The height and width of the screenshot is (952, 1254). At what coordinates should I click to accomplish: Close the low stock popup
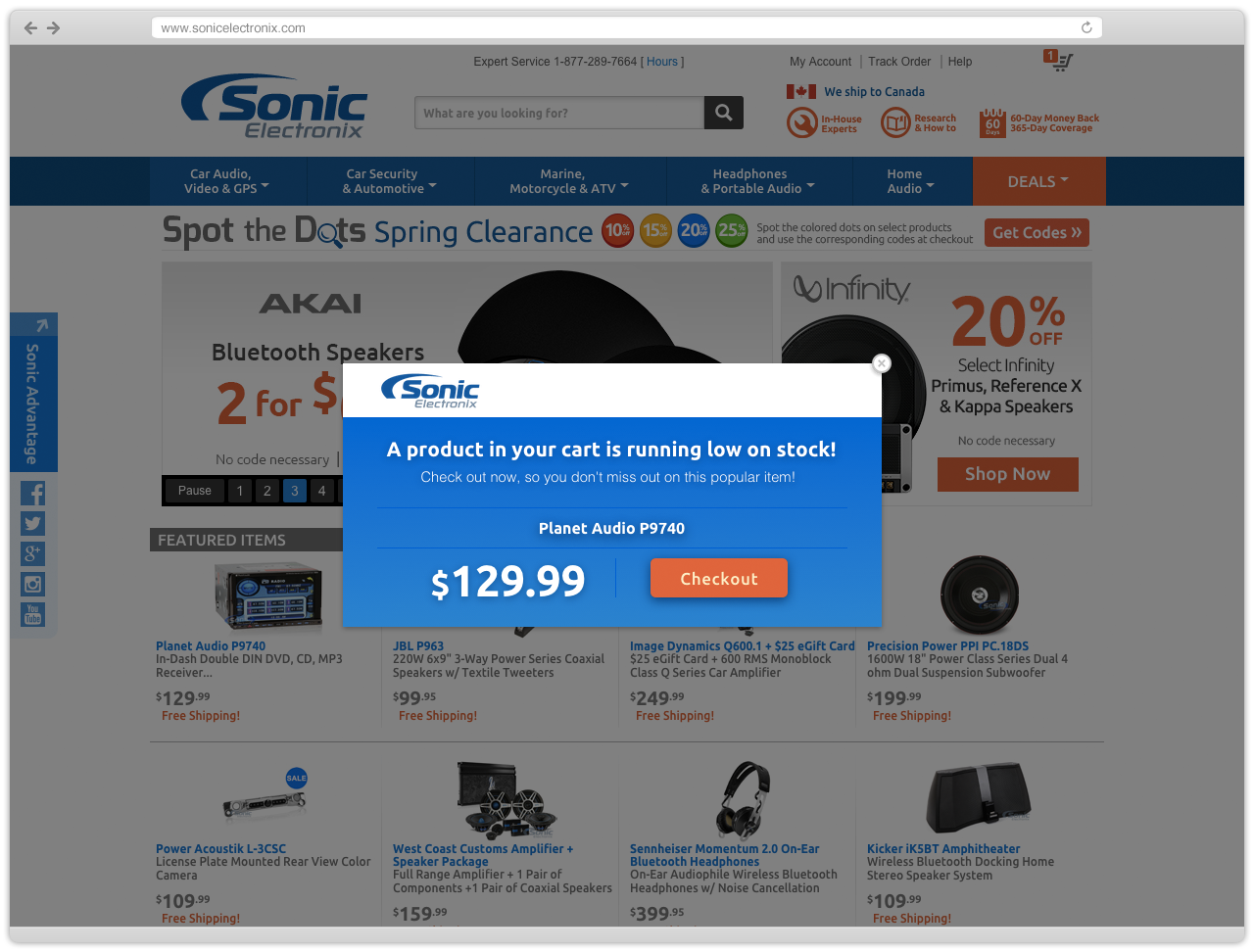(x=882, y=363)
